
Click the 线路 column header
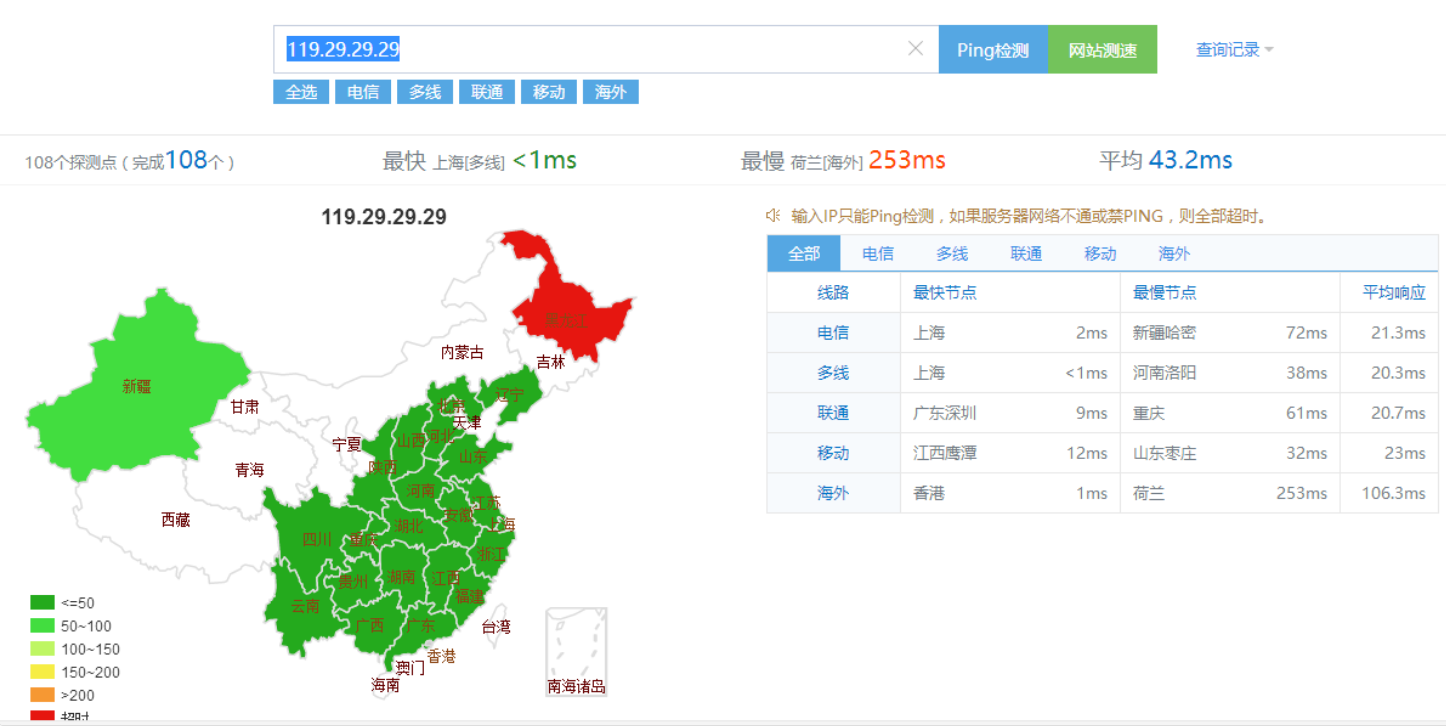click(833, 293)
